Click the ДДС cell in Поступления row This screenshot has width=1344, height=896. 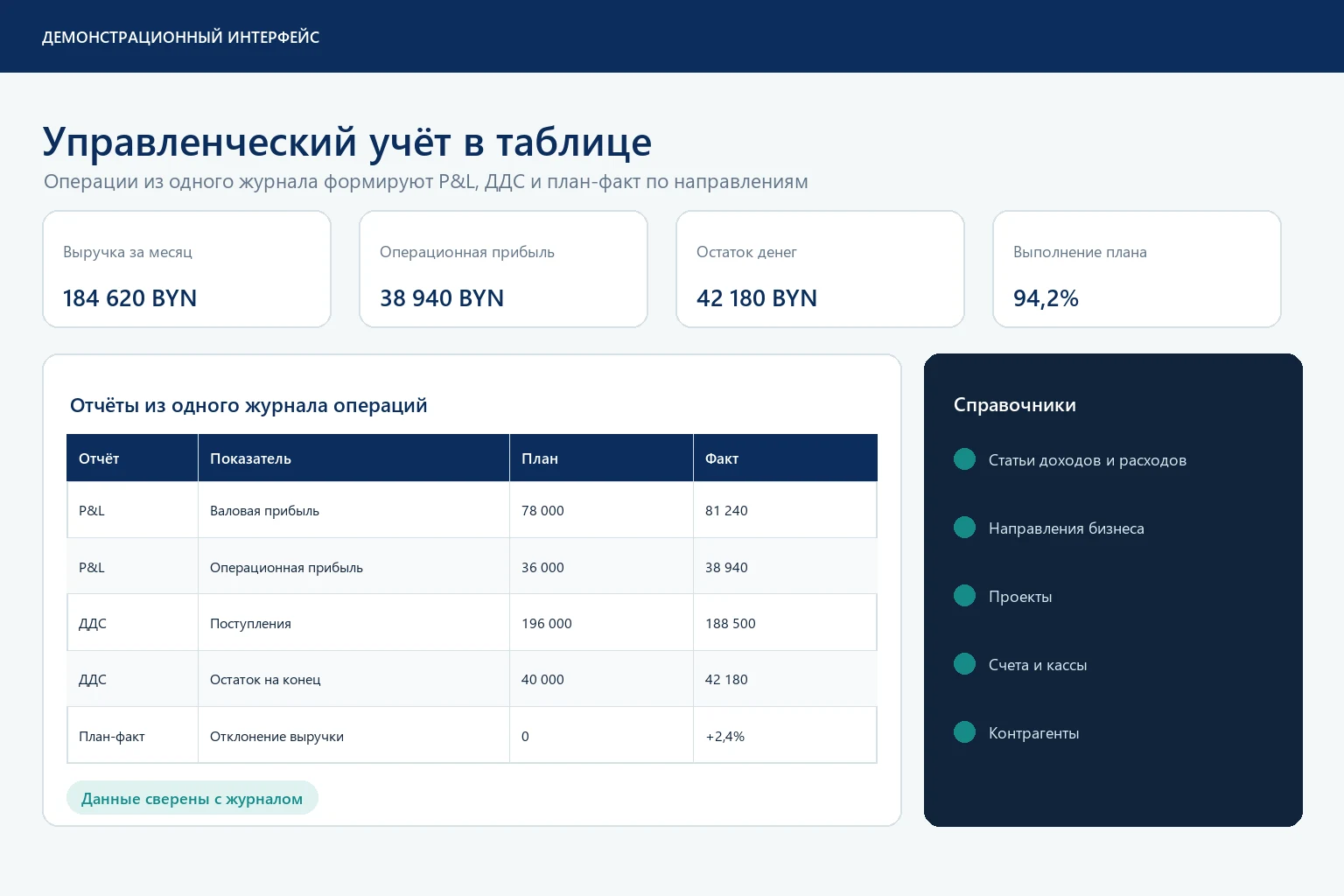coord(132,623)
